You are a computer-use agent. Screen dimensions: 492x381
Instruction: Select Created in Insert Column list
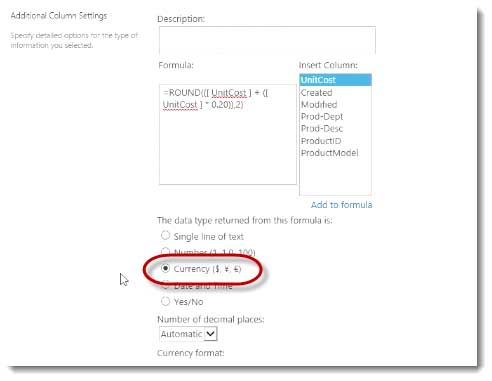[x=335, y=92]
